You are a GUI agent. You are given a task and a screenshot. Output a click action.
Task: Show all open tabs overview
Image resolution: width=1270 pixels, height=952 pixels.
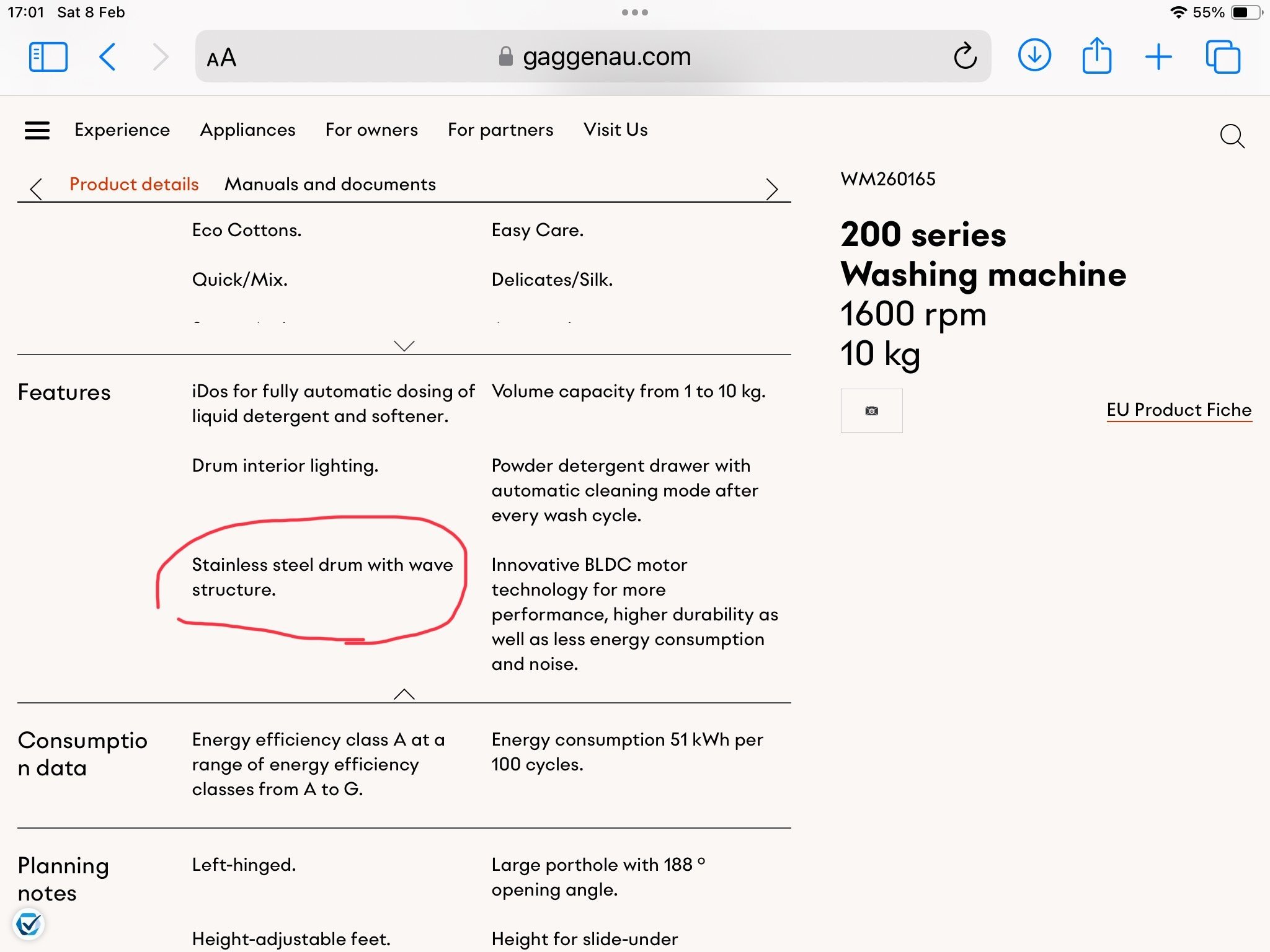pos(1223,57)
